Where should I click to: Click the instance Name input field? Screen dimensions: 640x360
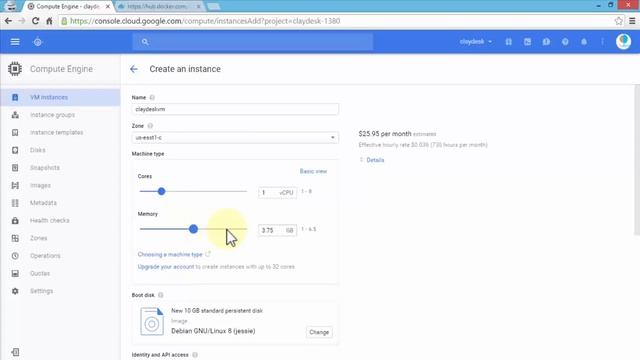point(235,109)
